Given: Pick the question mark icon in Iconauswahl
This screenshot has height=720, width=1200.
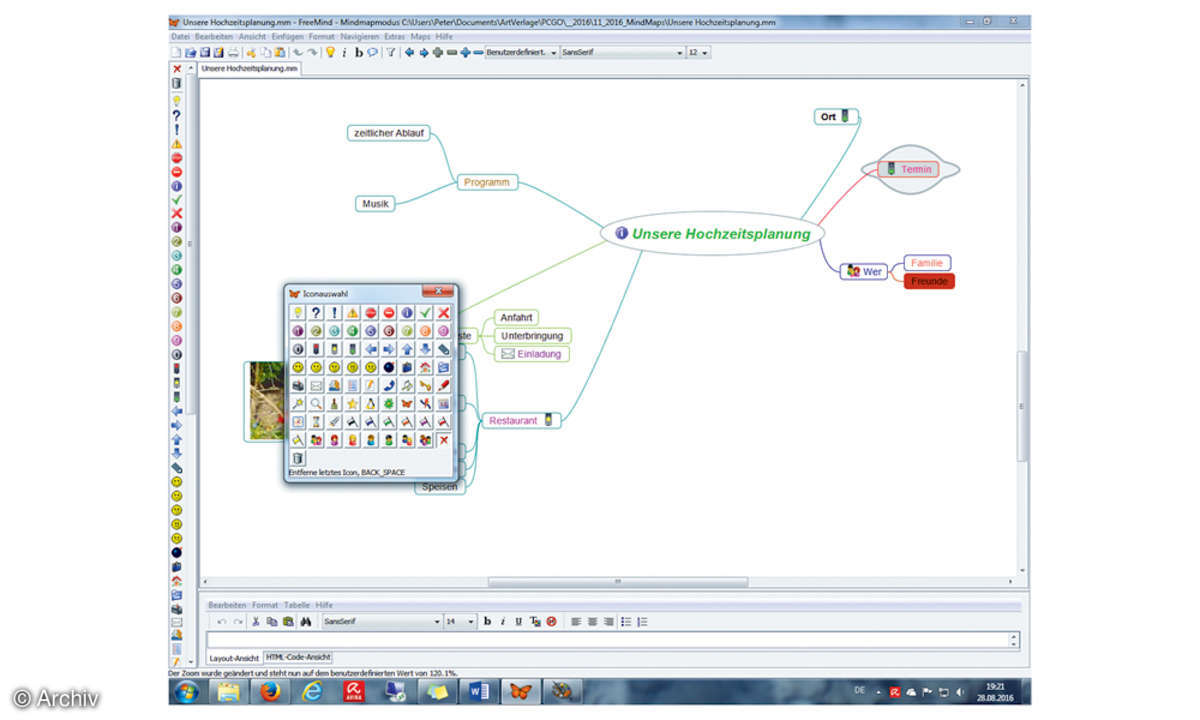Looking at the screenshot, I should (x=316, y=312).
